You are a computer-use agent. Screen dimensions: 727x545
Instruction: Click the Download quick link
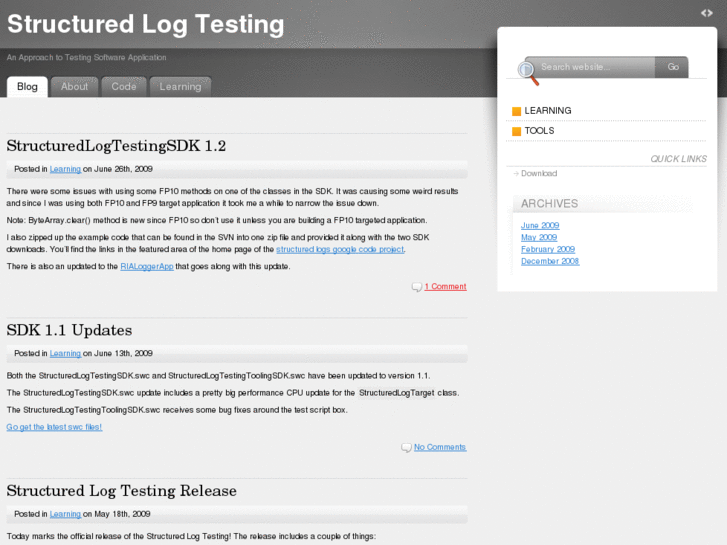point(539,173)
